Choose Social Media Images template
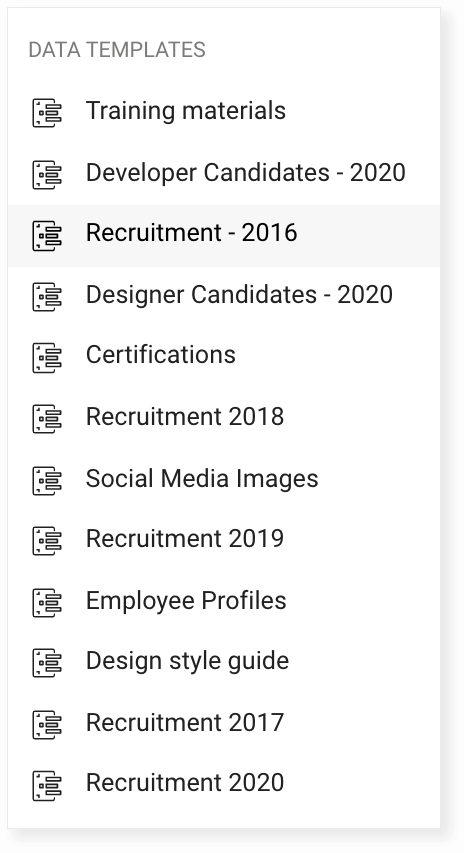This screenshot has height=853, width=464. (202, 479)
